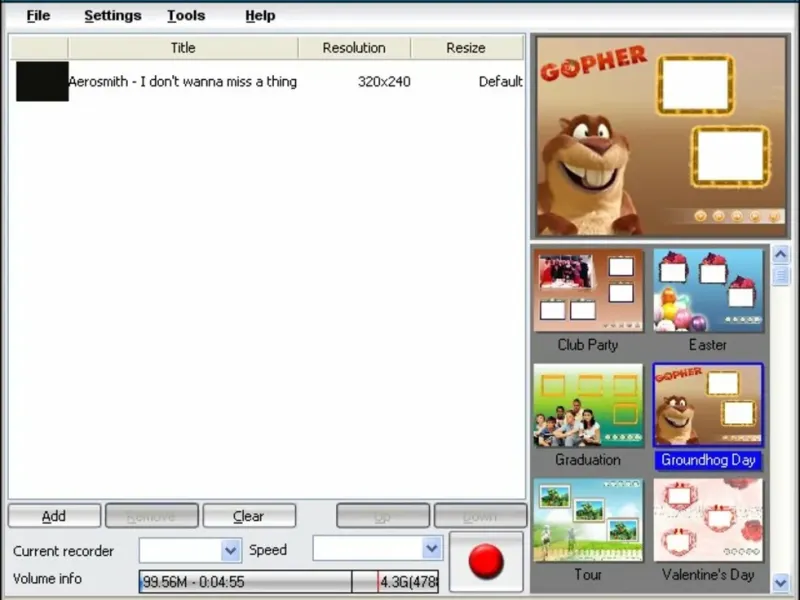Open the Help menu

coord(260,16)
